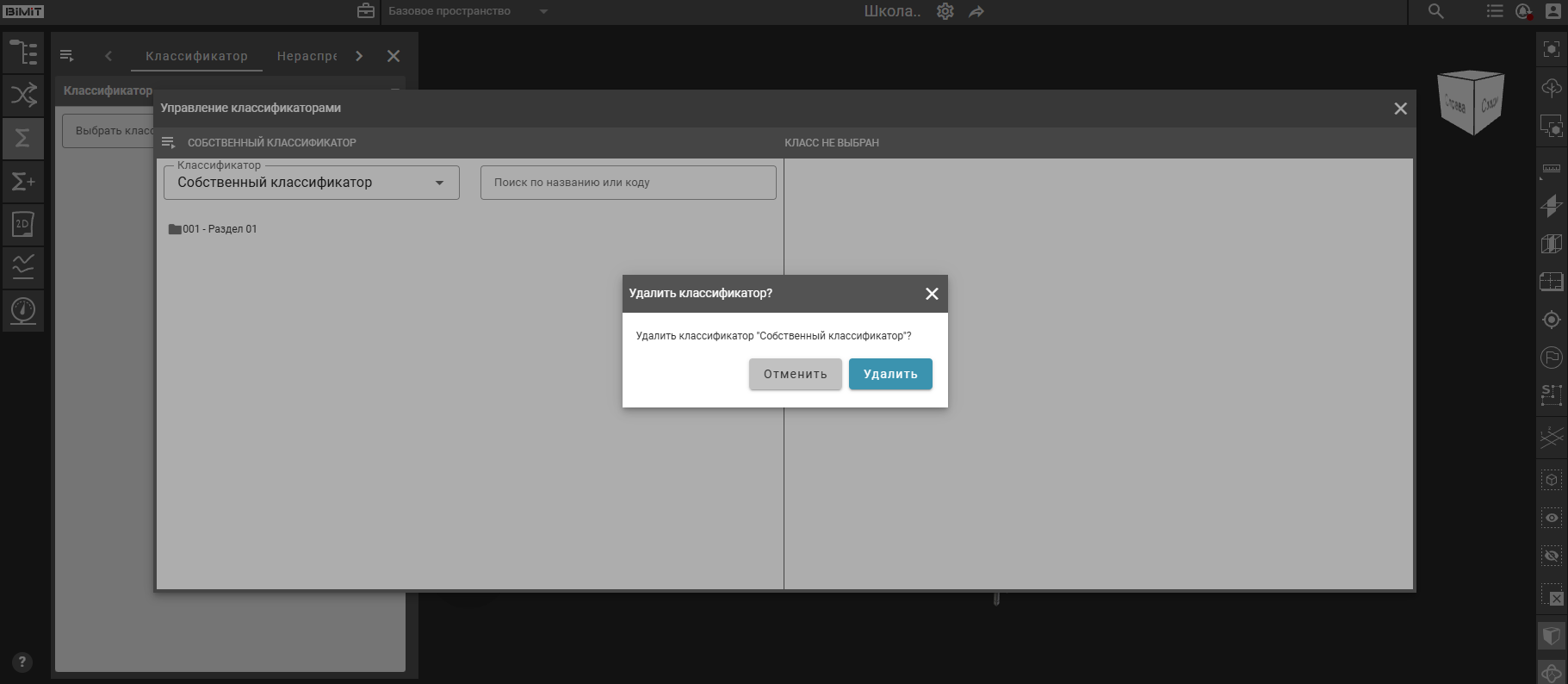
Task: Hide selected elements with crossed-eye icon
Action: pos(1551,556)
